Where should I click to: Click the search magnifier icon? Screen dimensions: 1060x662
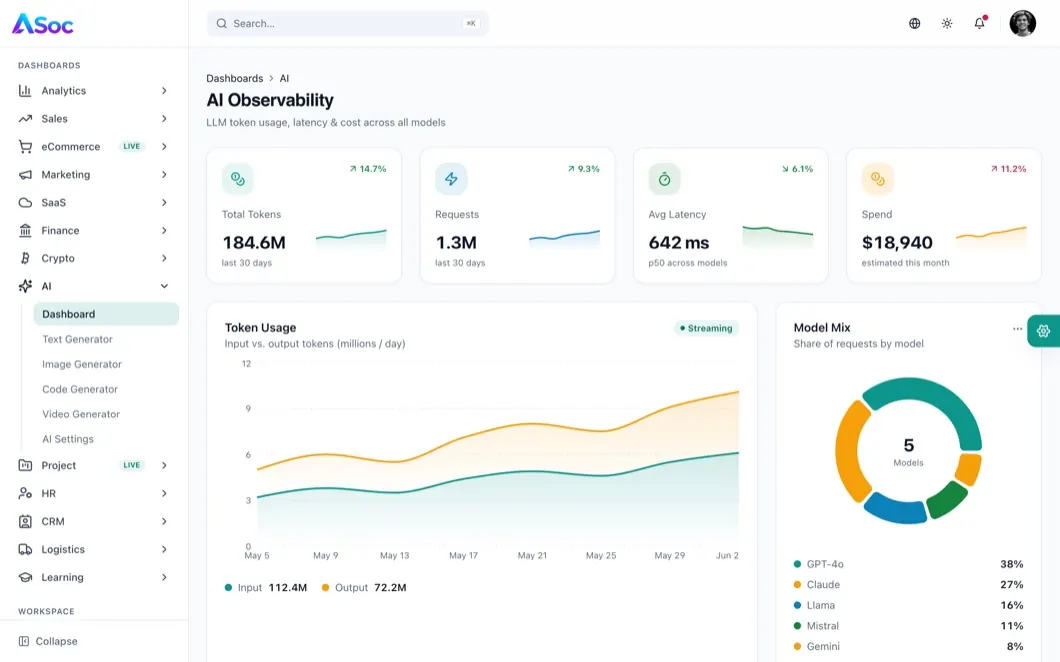pos(222,24)
